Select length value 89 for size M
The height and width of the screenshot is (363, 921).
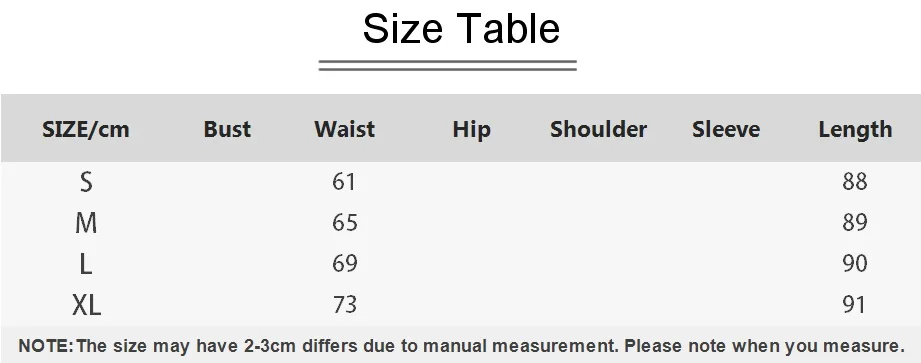point(855,223)
